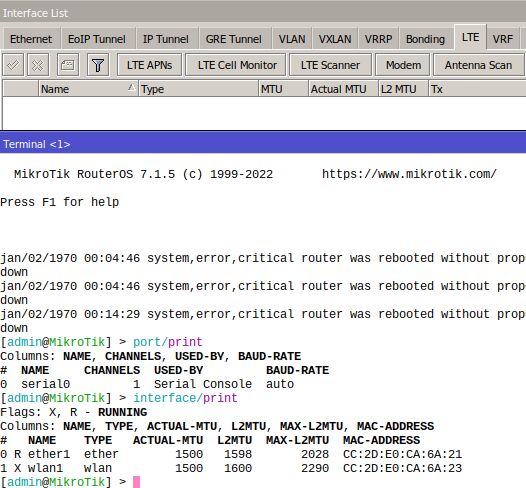Click the 2028 MAX-L2MTU value
This screenshot has height=488, width=526.
point(315,454)
